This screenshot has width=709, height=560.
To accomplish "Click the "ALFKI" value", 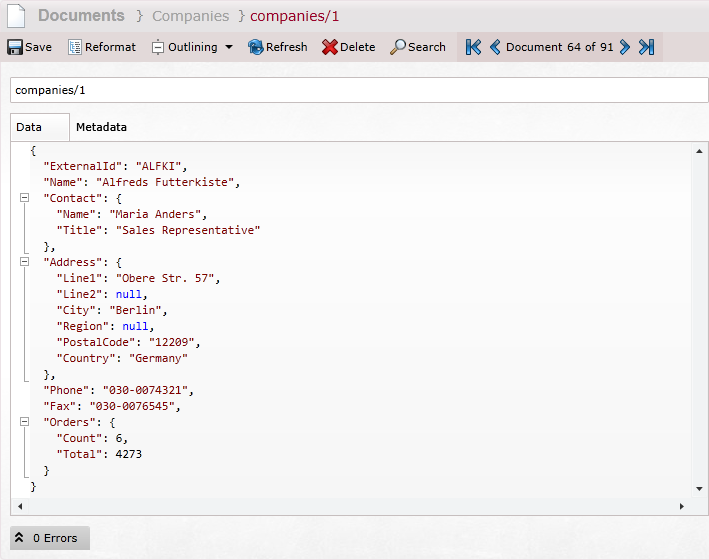I will click(158, 166).
